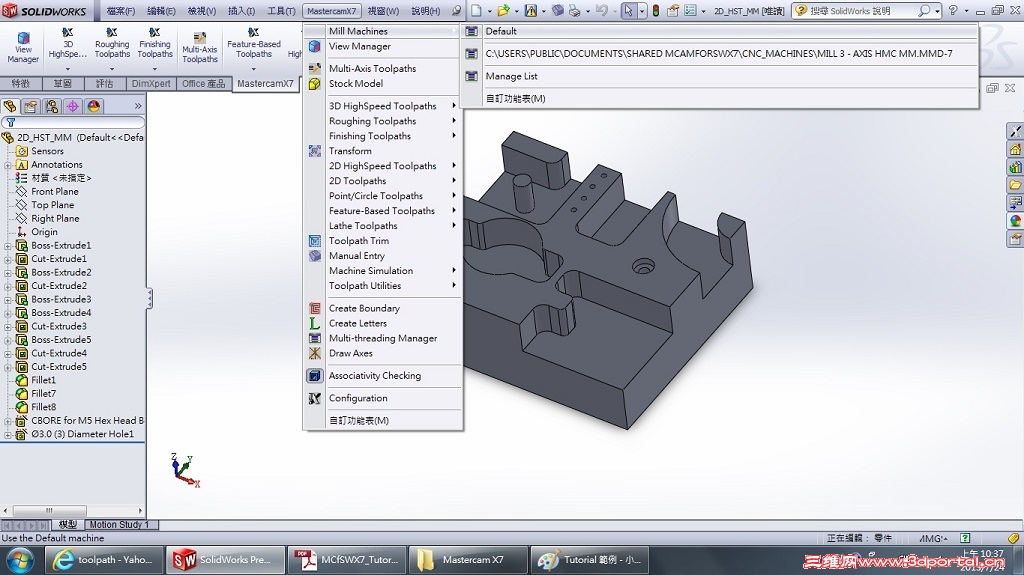The height and width of the screenshot is (575, 1024).
Task: Open DisplayManager color sphere tab
Action: click(x=93, y=106)
